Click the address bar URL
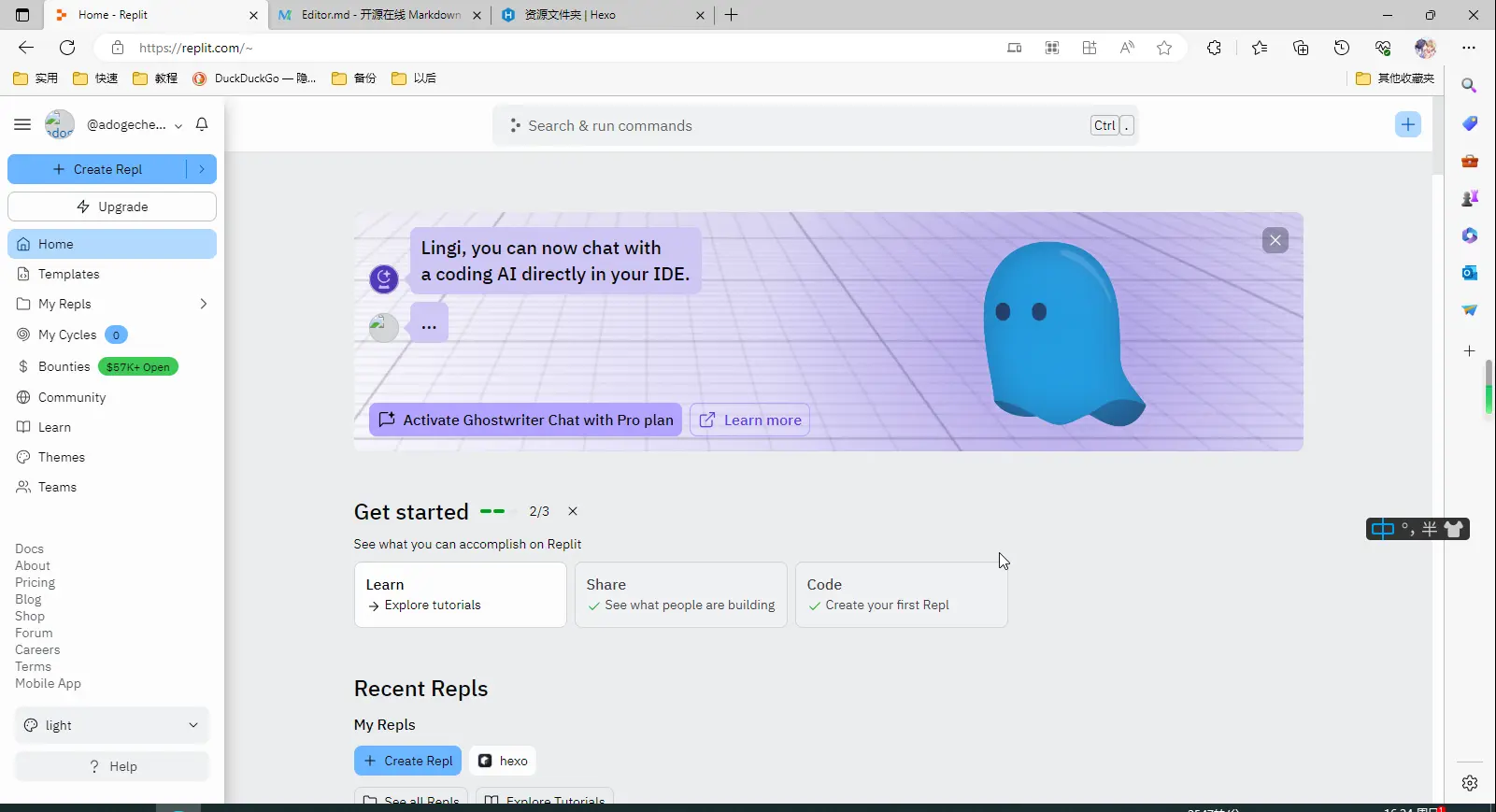 click(196, 48)
